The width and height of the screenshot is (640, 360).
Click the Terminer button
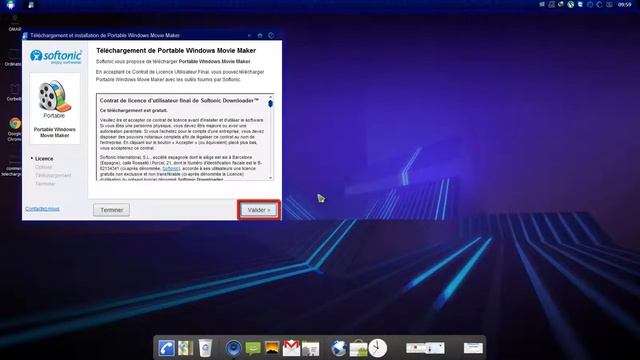tap(111, 210)
